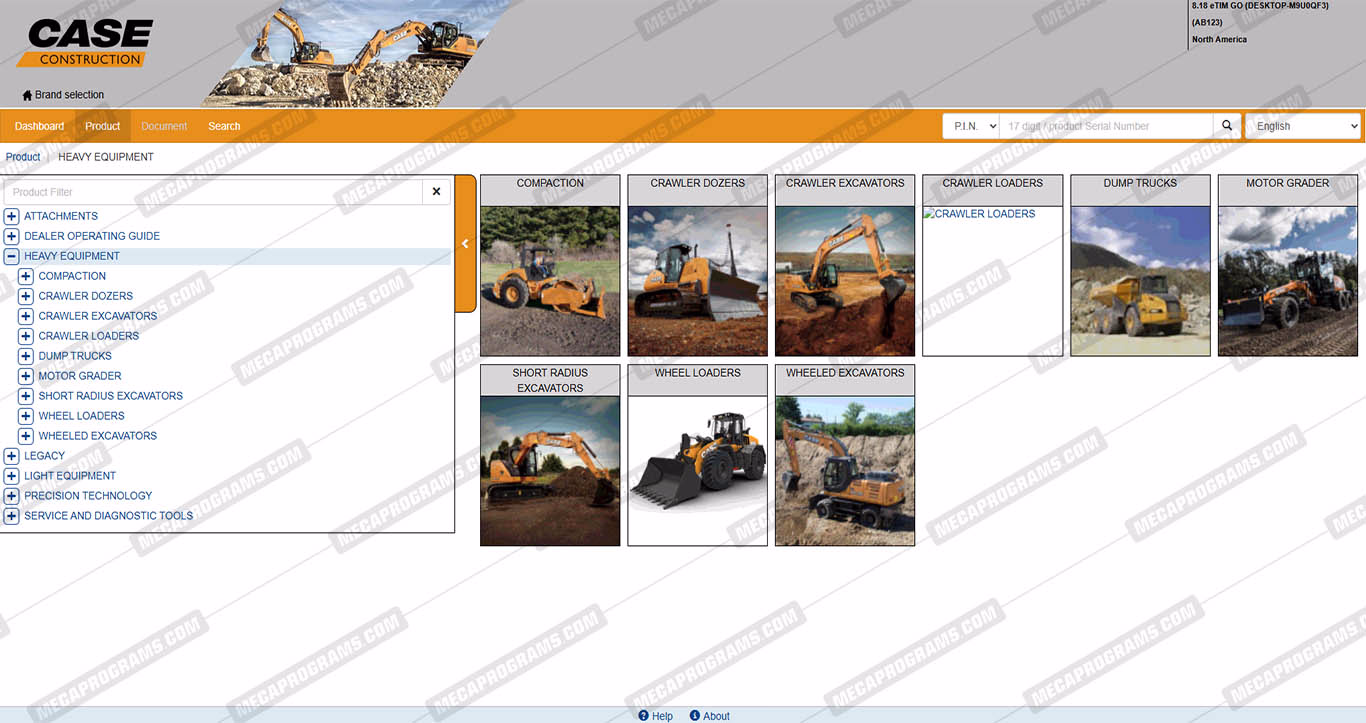Clear the product filter with X icon
Screen dimensions: 1366x723
(x=436, y=192)
